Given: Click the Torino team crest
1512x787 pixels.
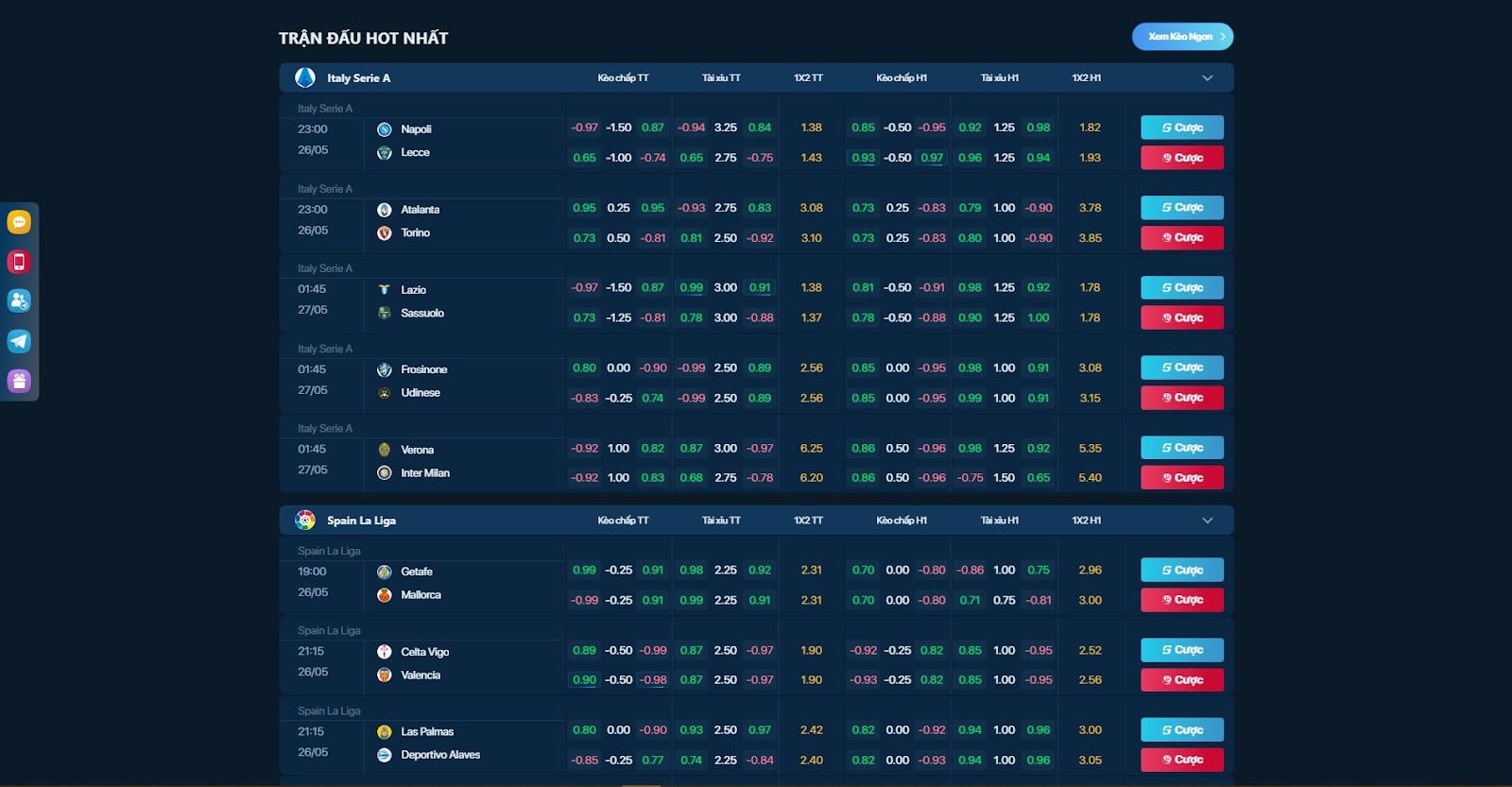Looking at the screenshot, I should [385, 232].
